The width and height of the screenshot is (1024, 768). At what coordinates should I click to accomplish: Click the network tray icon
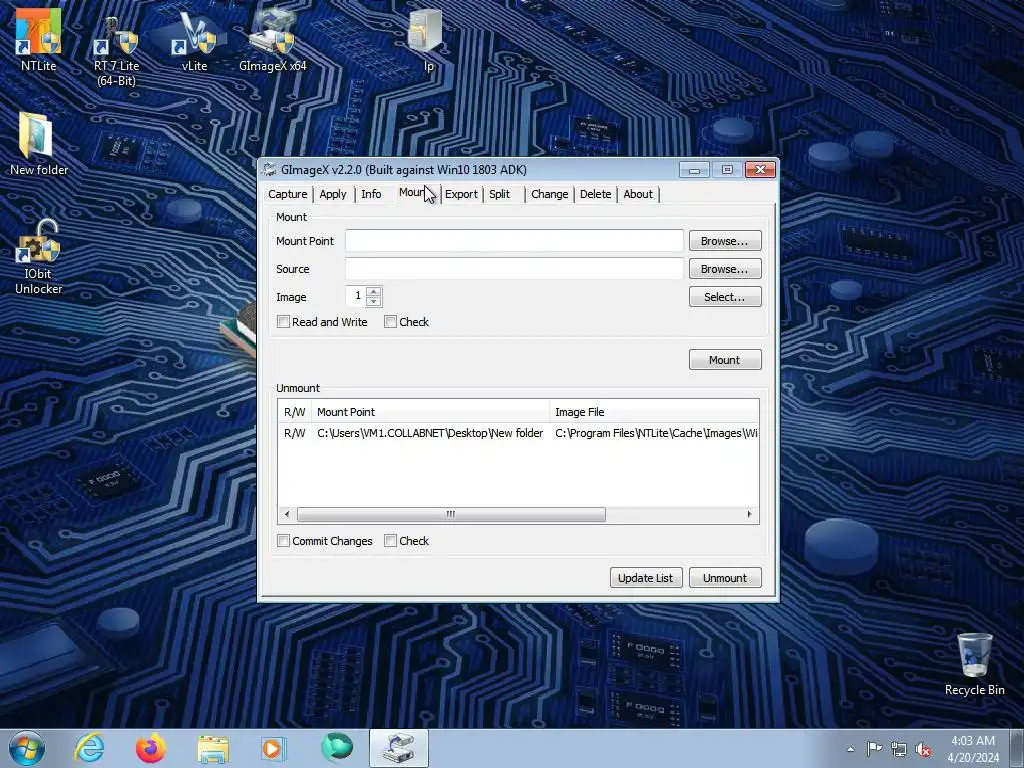(899, 749)
